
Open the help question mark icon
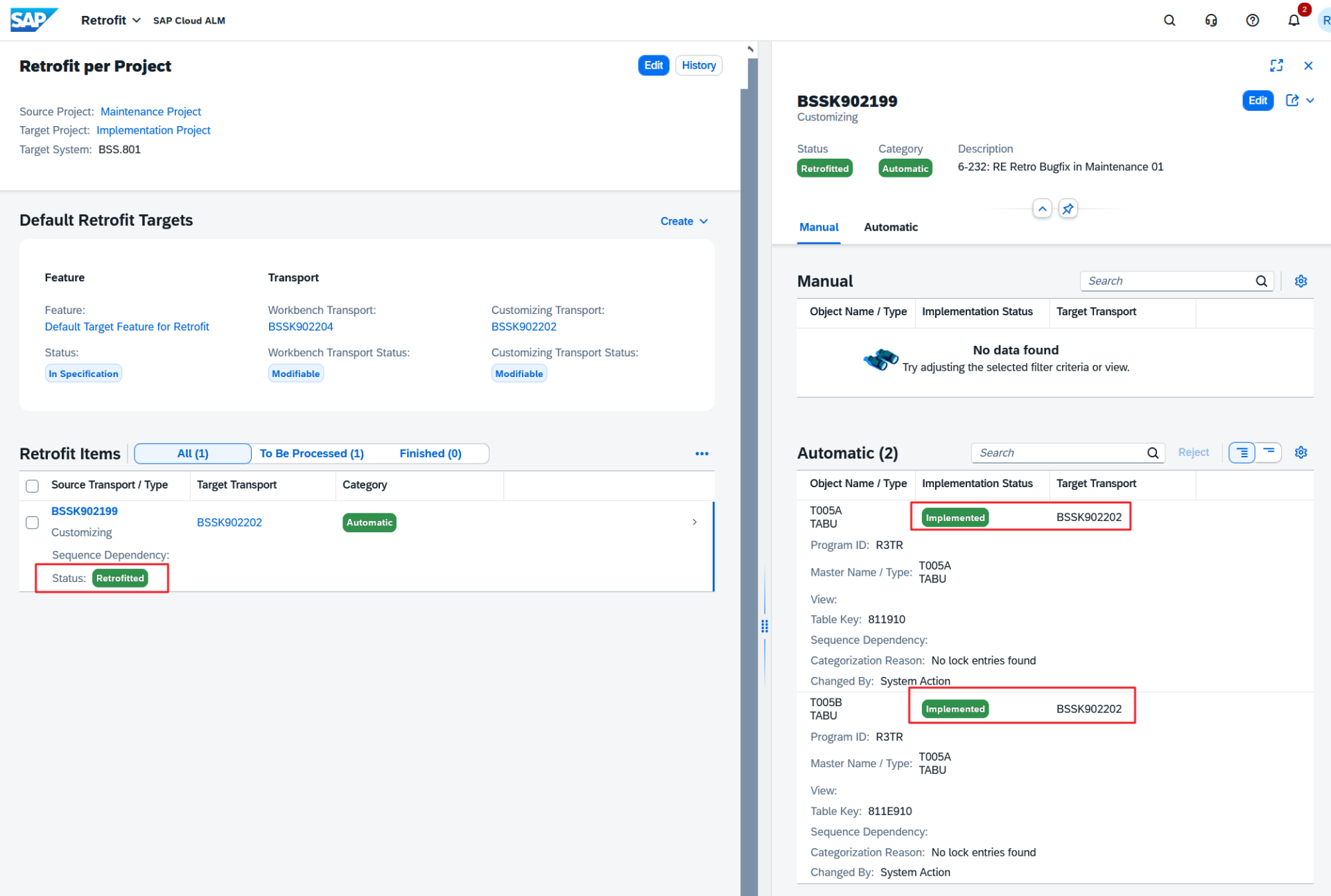(x=1252, y=21)
